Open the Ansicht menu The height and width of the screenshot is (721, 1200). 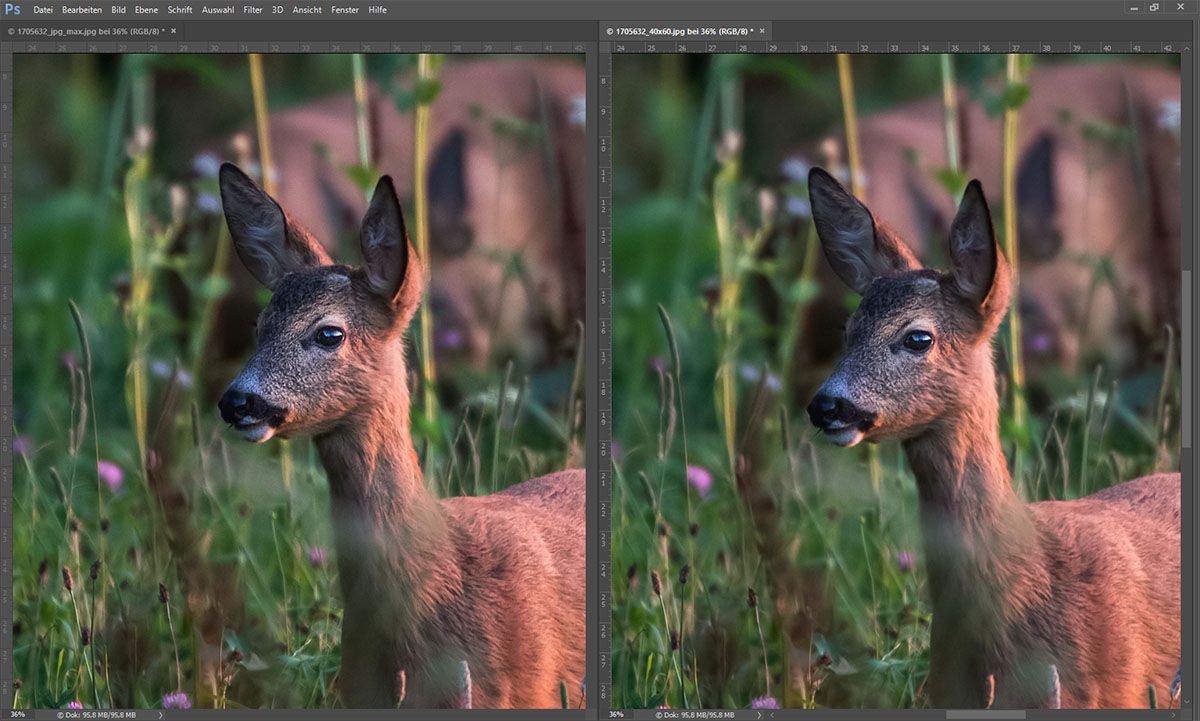pyautogui.click(x=308, y=9)
